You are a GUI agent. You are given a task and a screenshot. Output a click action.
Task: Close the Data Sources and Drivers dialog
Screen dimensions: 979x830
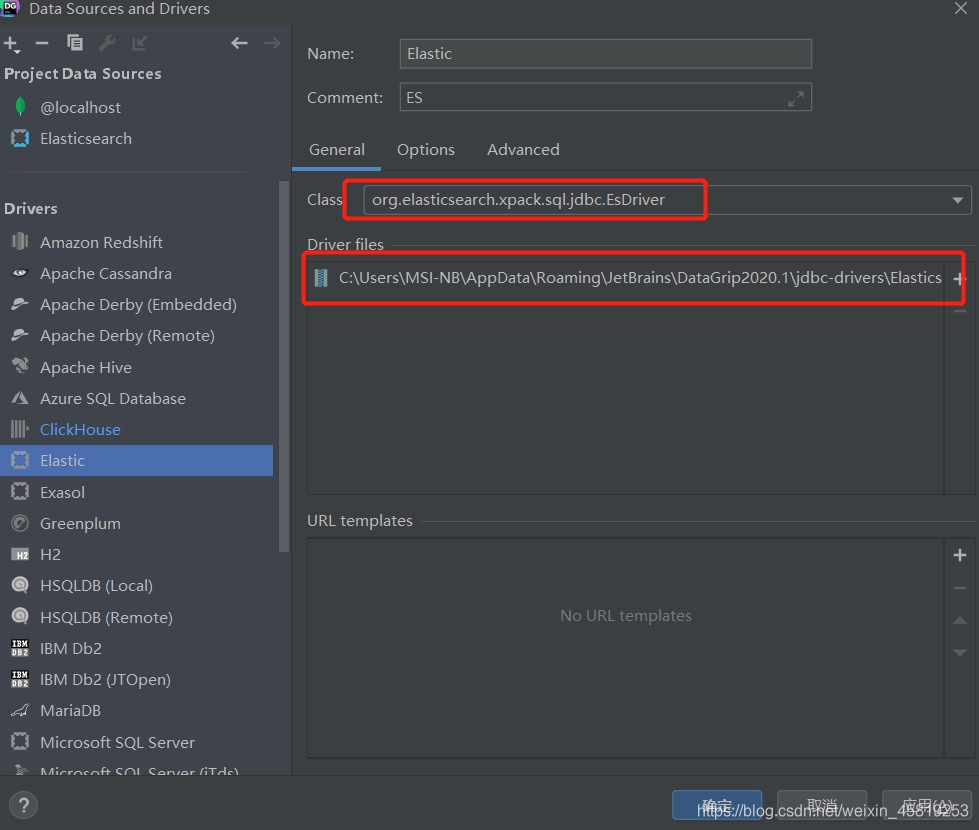click(x=961, y=9)
